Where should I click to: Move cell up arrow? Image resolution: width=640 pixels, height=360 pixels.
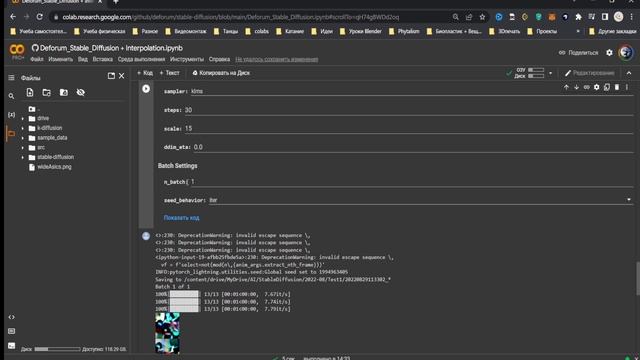pyautogui.click(x=566, y=87)
